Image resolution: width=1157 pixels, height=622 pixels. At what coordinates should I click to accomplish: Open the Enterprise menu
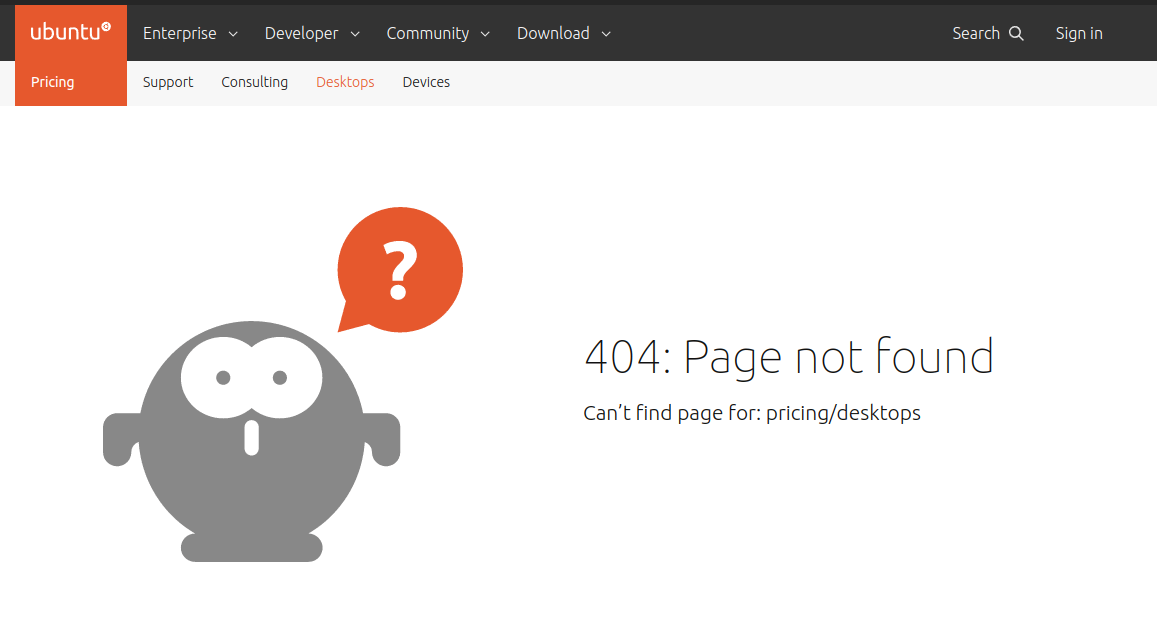[179, 33]
